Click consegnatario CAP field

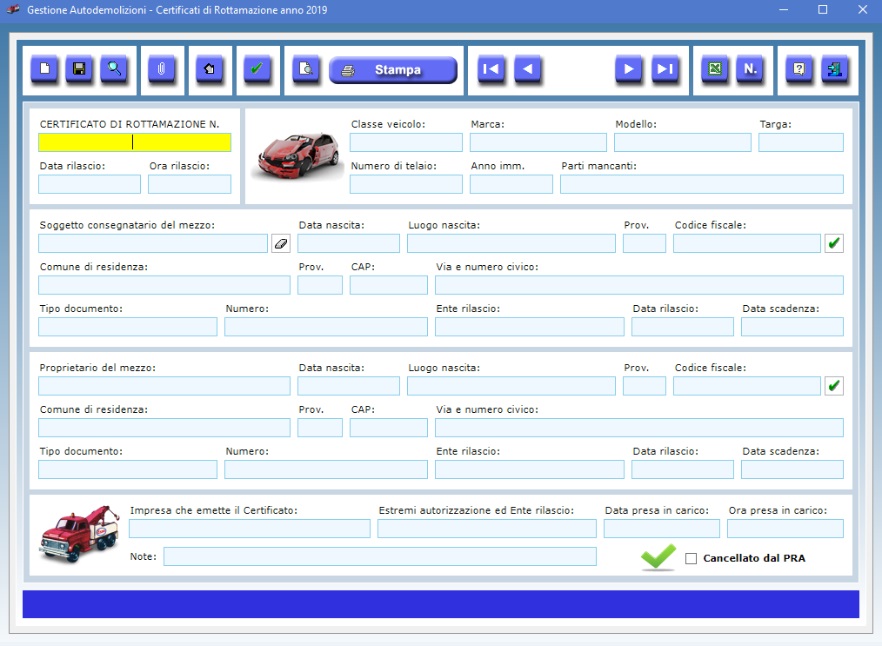[x=389, y=285]
